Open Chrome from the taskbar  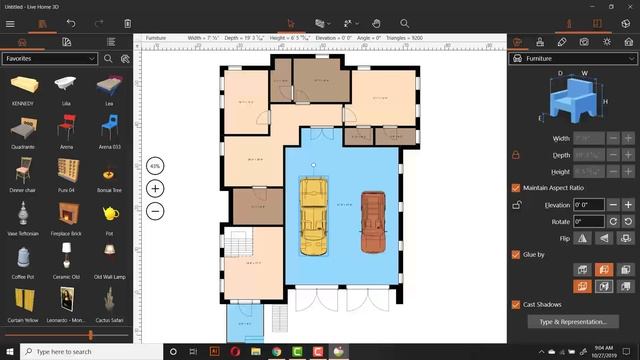click(x=277, y=351)
